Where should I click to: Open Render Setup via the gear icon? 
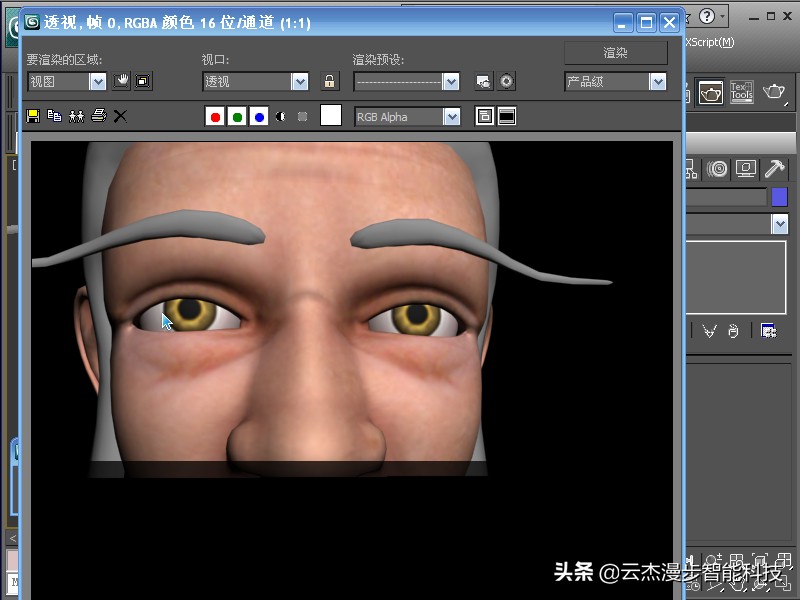(507, 82)
